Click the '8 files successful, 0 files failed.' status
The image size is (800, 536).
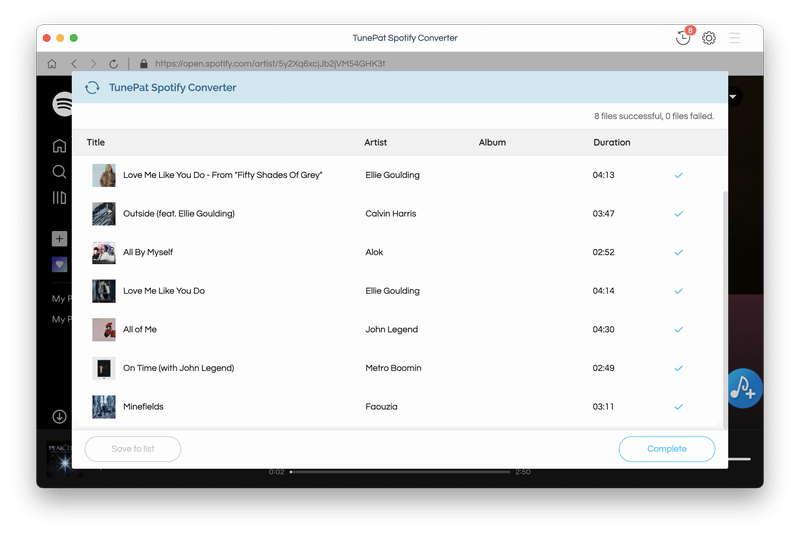click(x=654, y=116)
